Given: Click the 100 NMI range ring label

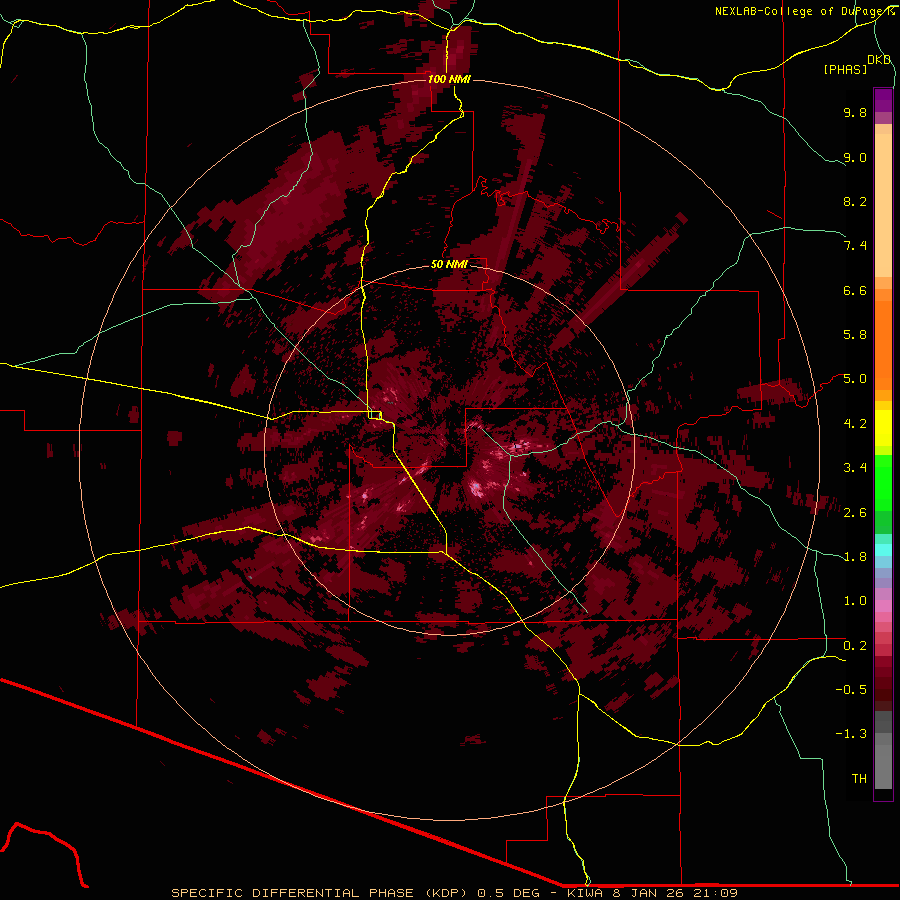Looking at the screenshot, I should 449,79.
